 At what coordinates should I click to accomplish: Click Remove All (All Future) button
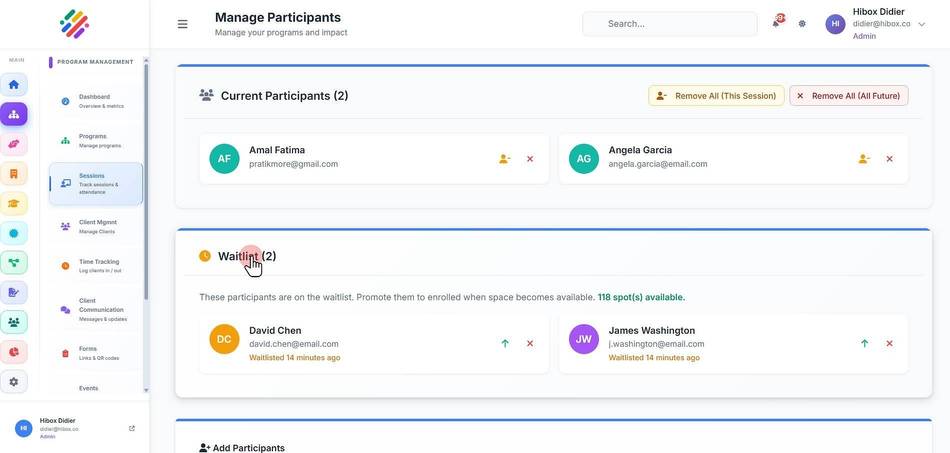pyautogui.click(x=849, y=96)
